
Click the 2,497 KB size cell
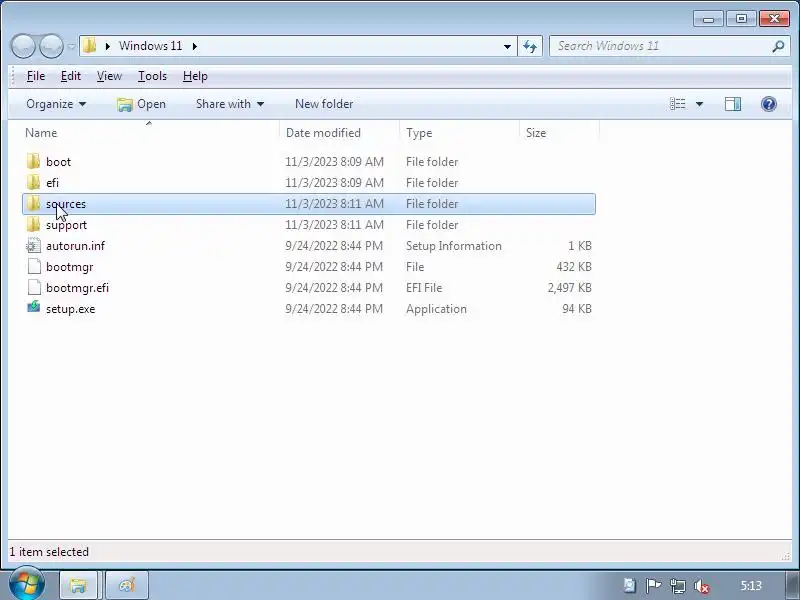pos(569,288)
